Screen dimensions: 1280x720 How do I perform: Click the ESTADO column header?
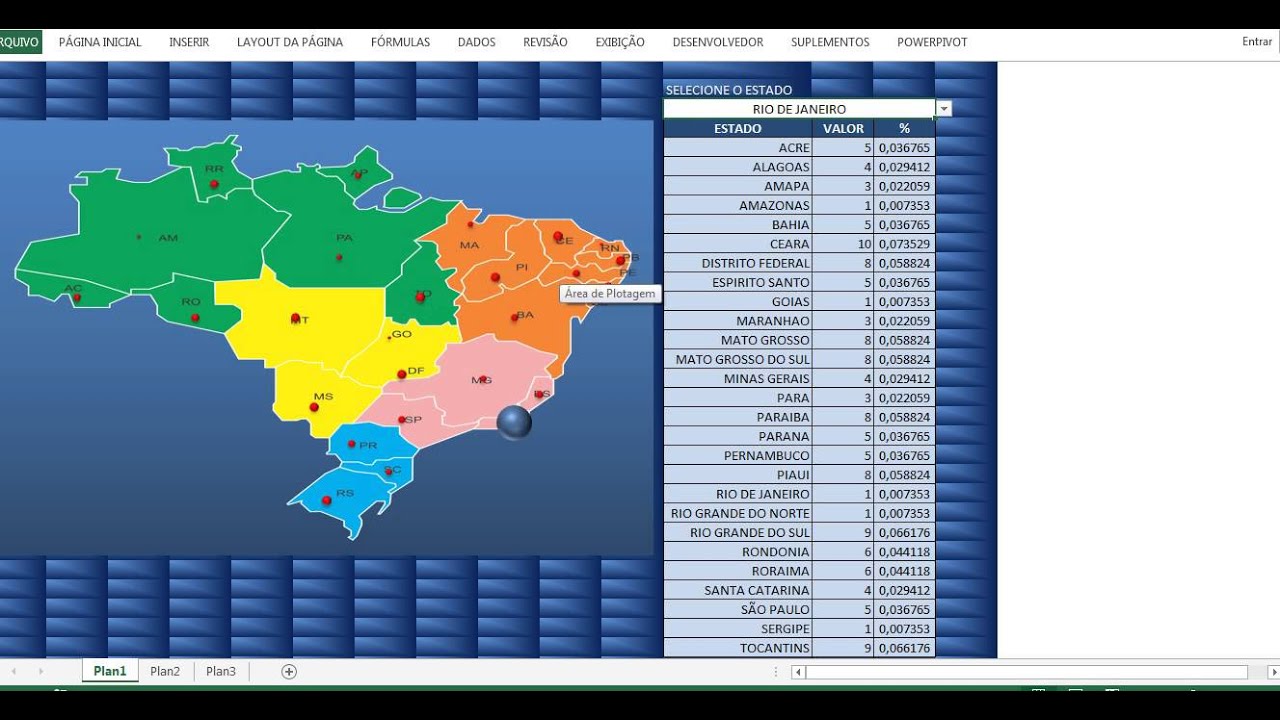pos(738,128)
